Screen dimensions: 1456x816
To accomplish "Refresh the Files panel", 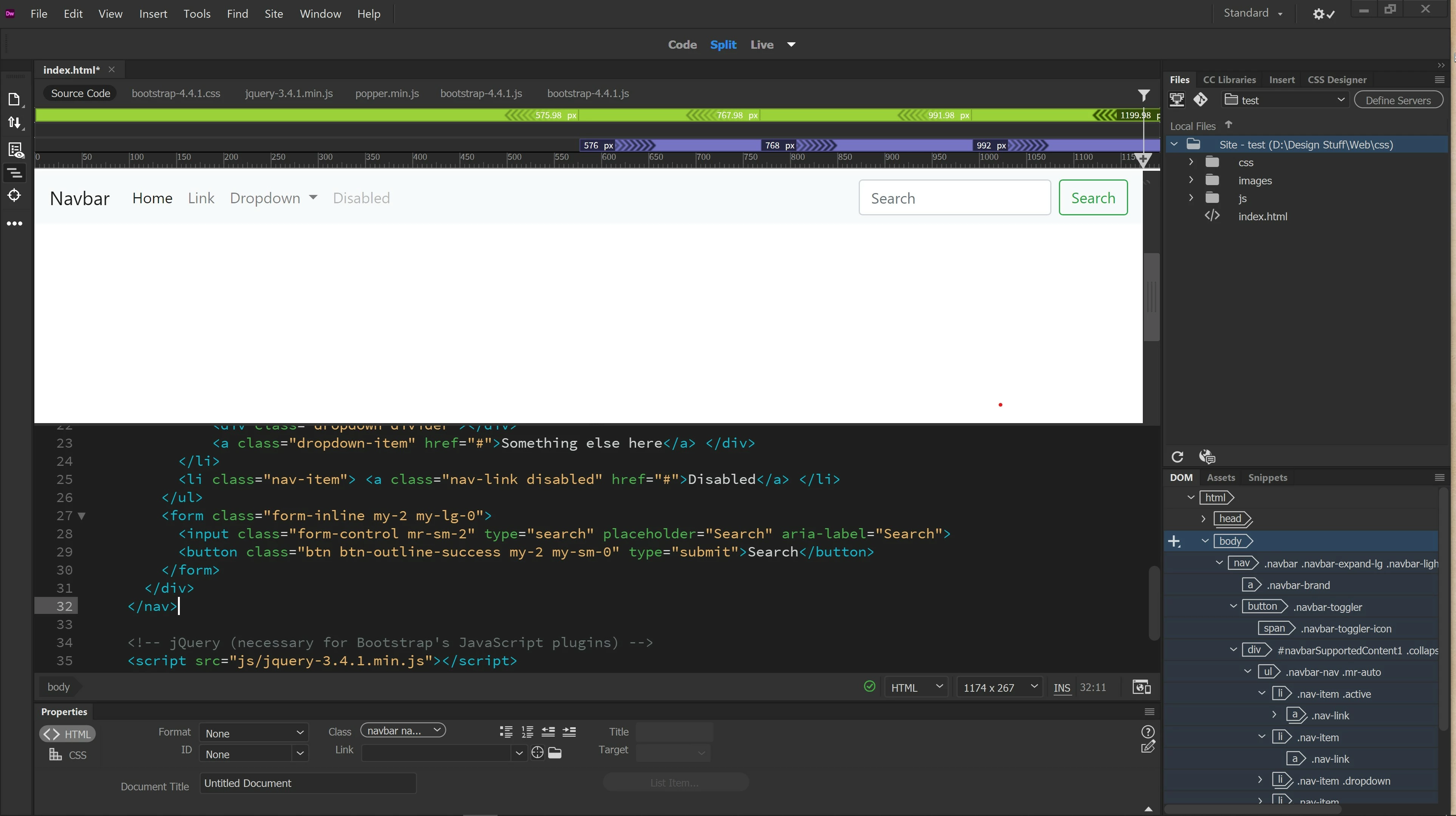I will click(1177, 457).
